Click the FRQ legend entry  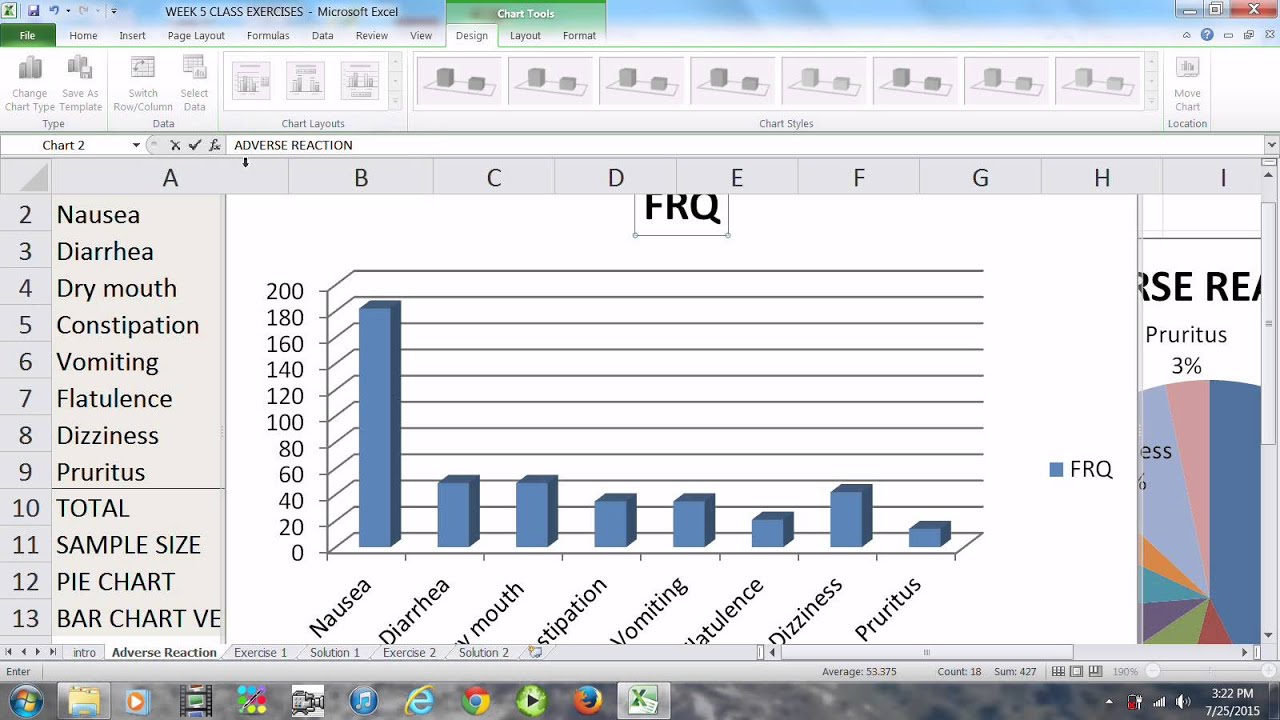pyautogui.click(x=1081, y=469)
